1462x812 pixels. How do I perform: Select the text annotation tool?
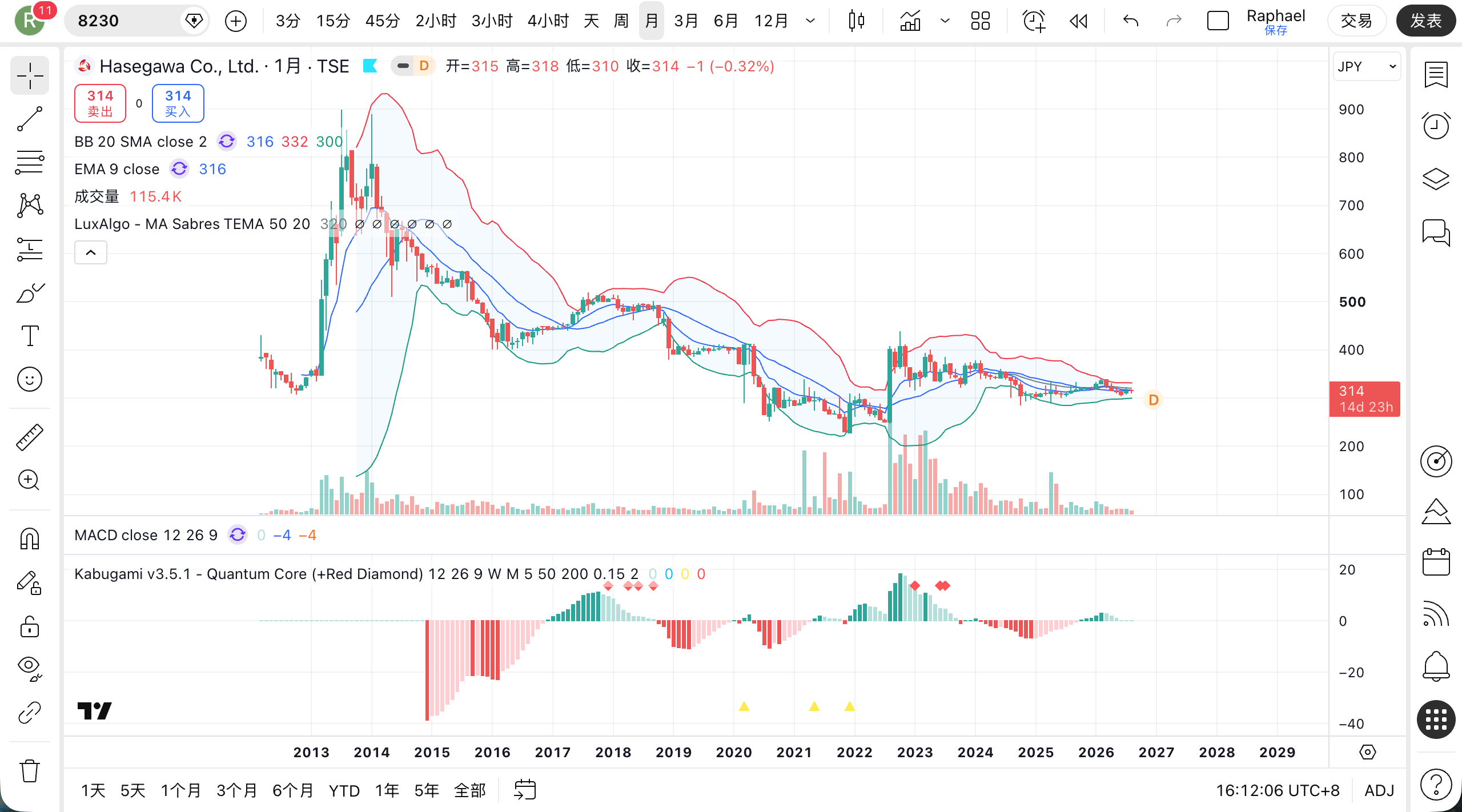pyautogui.click(x=30, y=336)
